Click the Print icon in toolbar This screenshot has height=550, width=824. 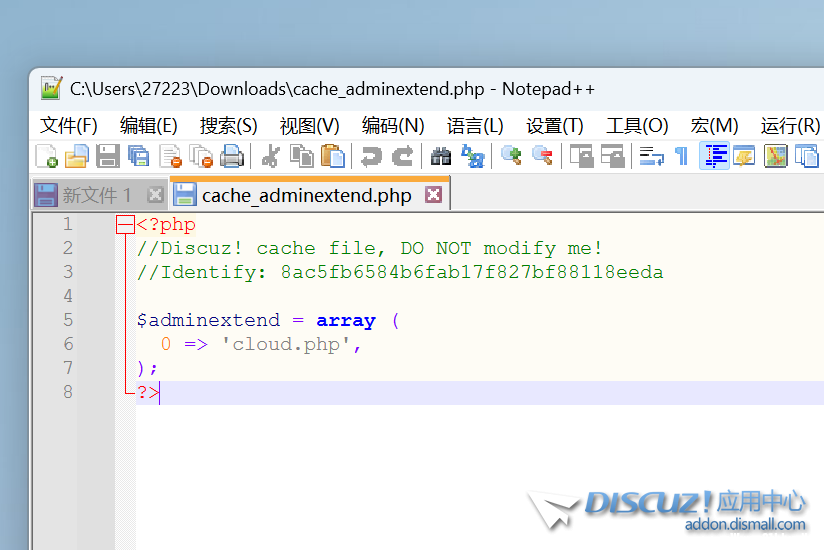pos(232,156)
